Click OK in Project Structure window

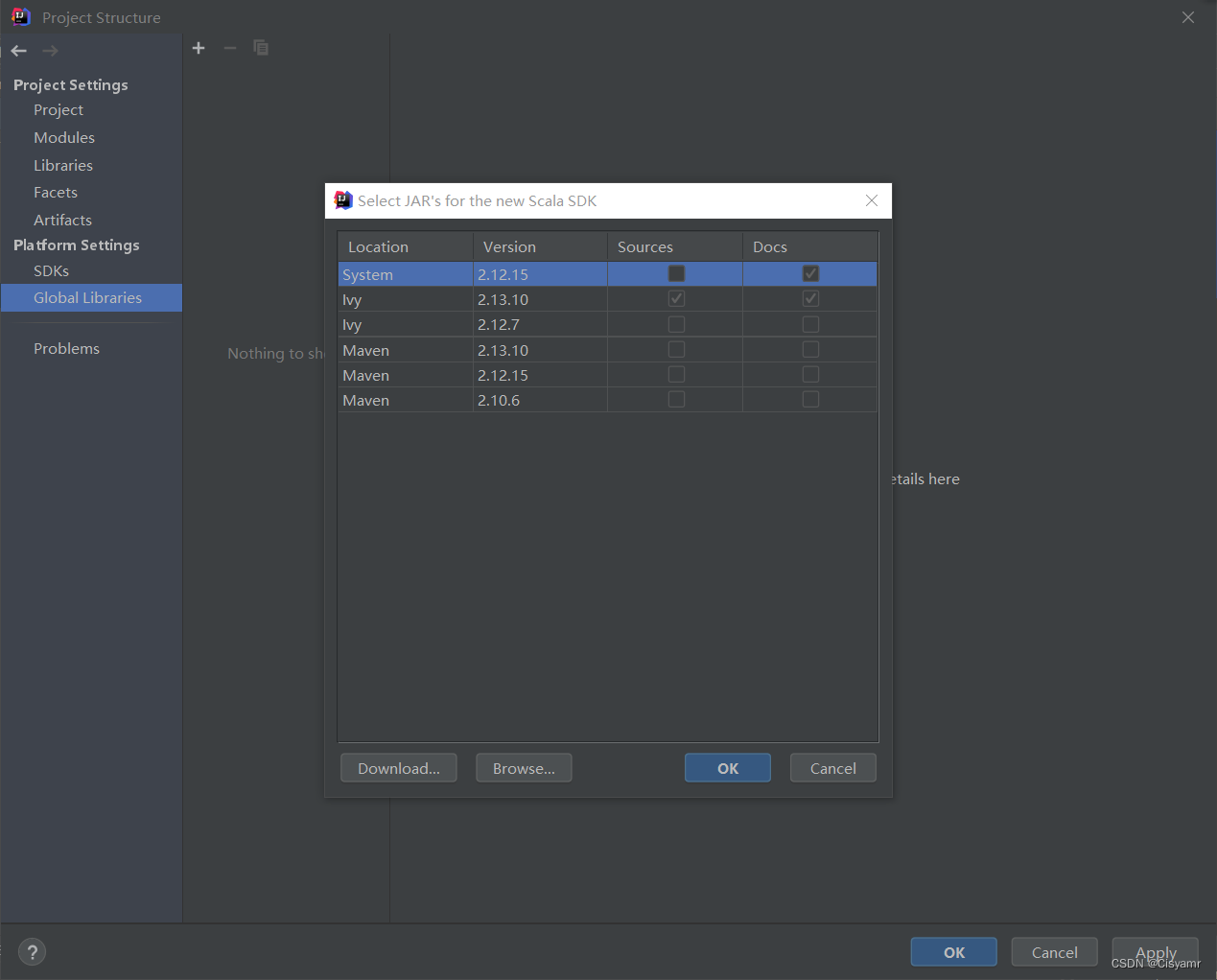coord(954,952)
